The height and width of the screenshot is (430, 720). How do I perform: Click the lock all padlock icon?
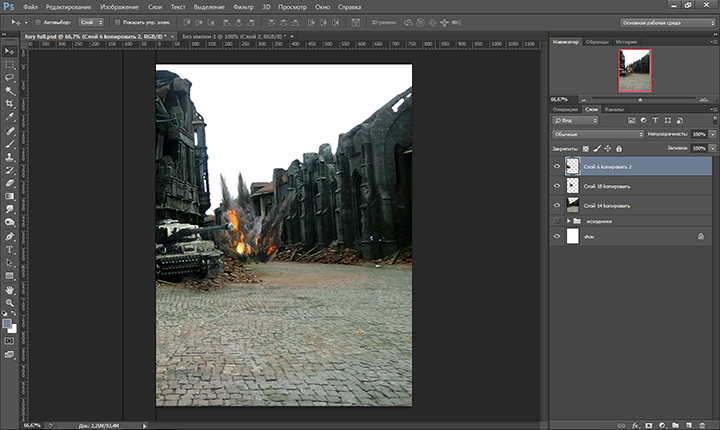point(619,148)
